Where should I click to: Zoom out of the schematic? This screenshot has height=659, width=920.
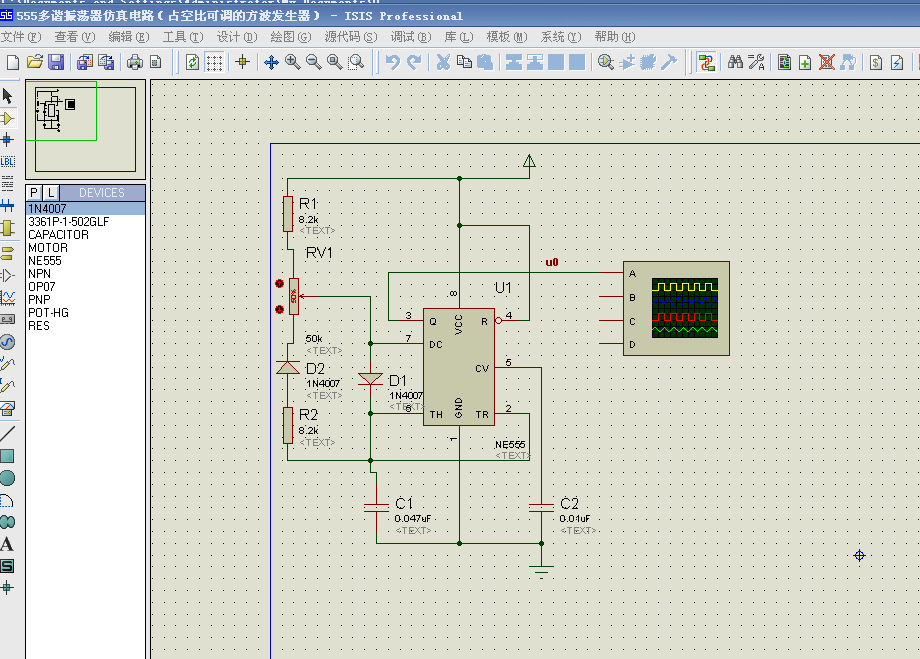pos(313,62)
